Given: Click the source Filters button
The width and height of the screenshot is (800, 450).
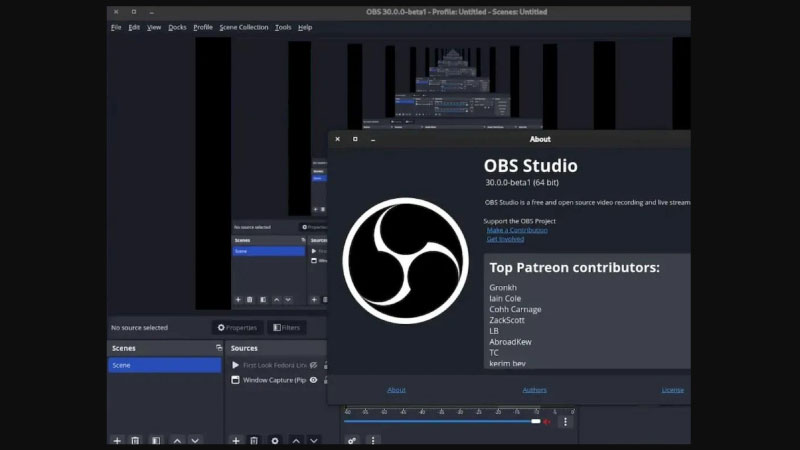Looking at the screenshot, I should (286, 328).
